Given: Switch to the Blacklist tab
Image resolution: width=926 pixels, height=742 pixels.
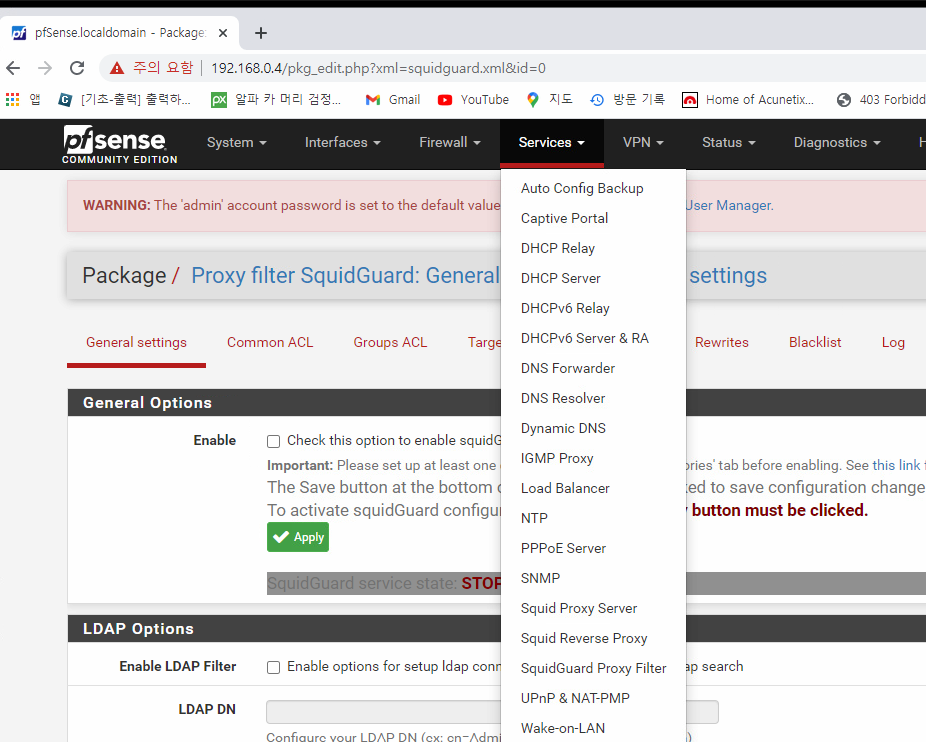Looking at the screenshot, I should click(815, 343).
